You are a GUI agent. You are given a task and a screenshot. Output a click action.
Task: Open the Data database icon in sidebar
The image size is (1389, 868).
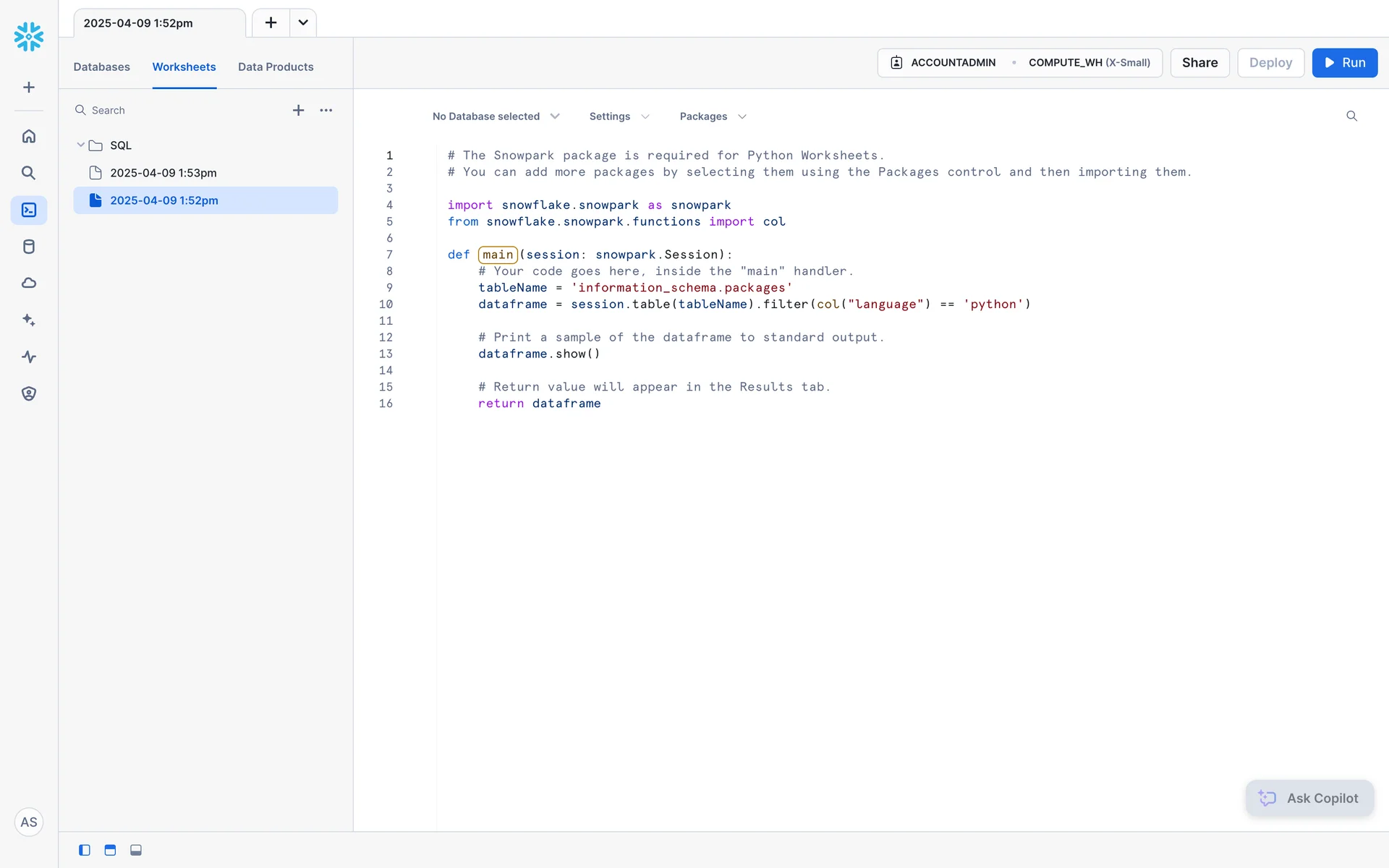coord(29,247)
